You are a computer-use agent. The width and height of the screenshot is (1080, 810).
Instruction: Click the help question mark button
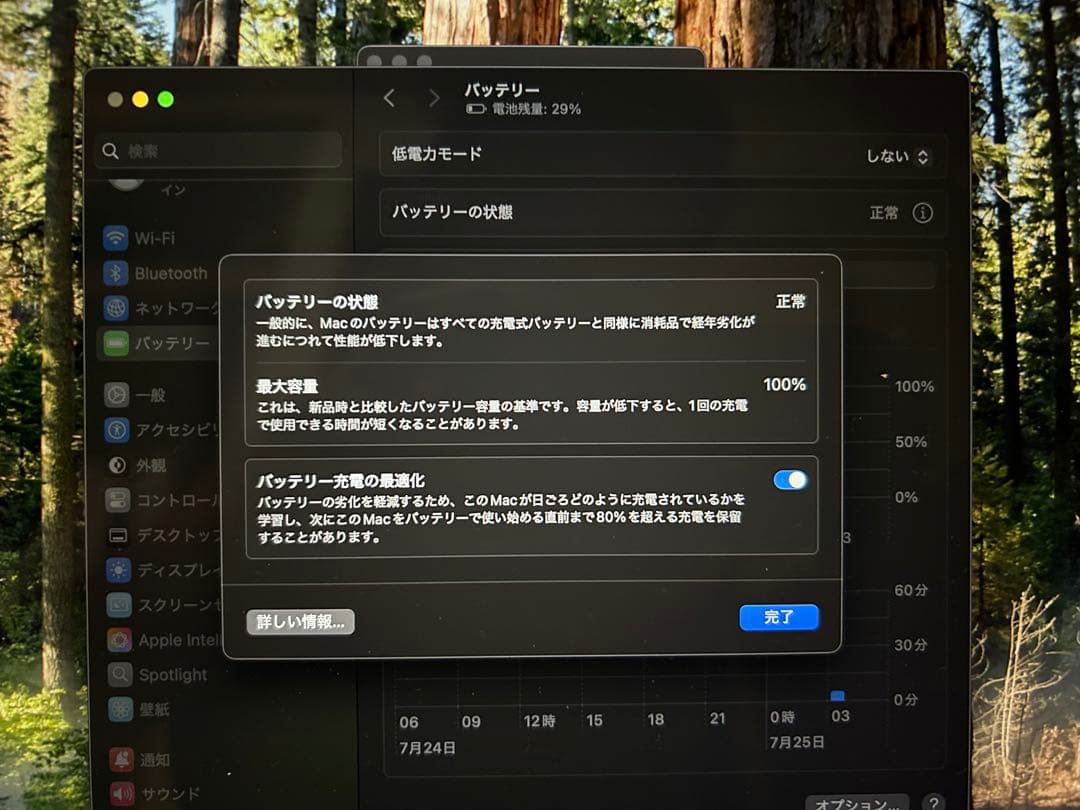pos(932,803)
